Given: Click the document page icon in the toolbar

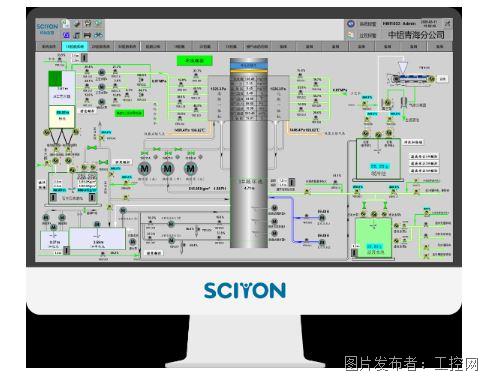Looking at the screenshot, I should coord(66,24).
